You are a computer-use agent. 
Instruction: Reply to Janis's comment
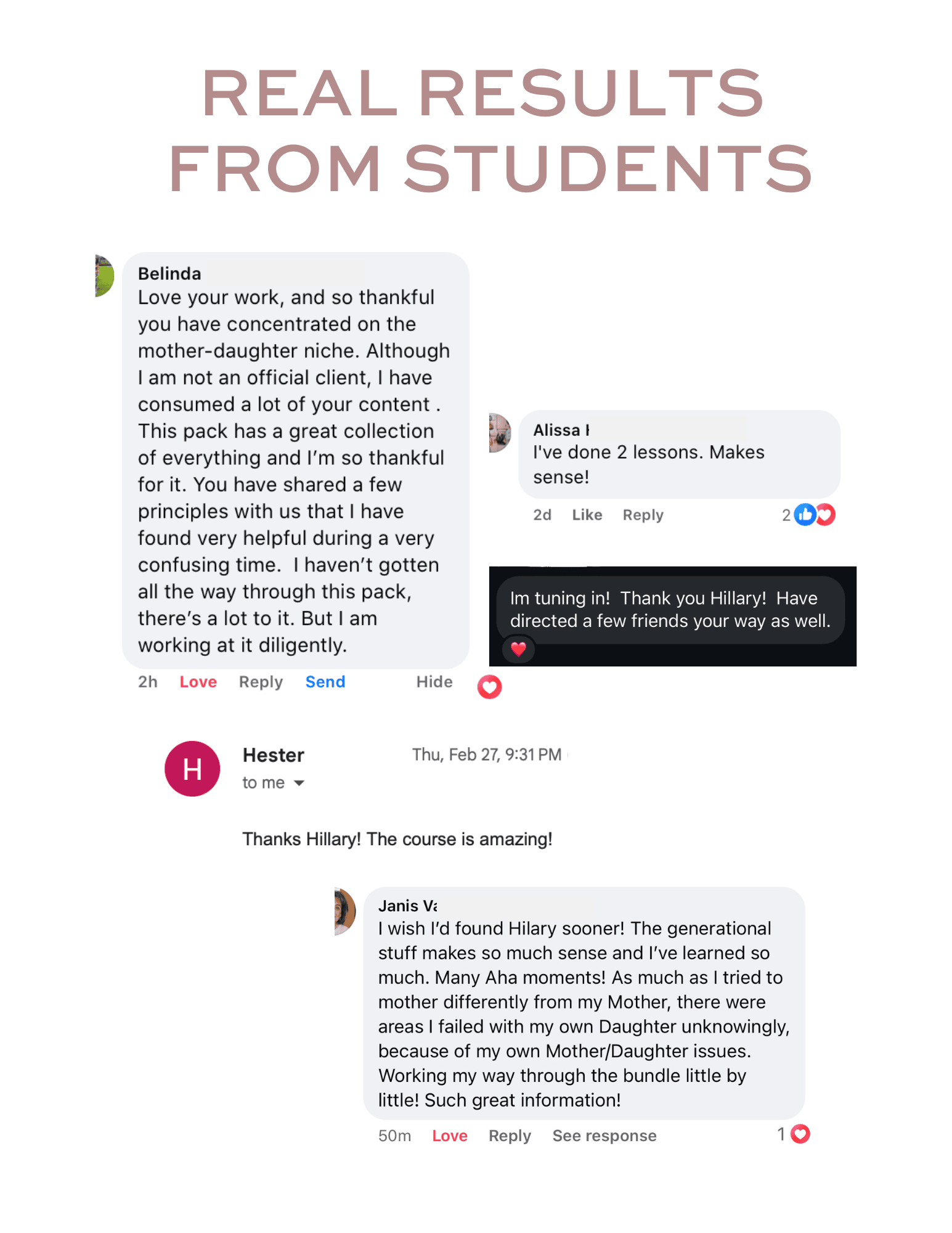pos(510,1136)
